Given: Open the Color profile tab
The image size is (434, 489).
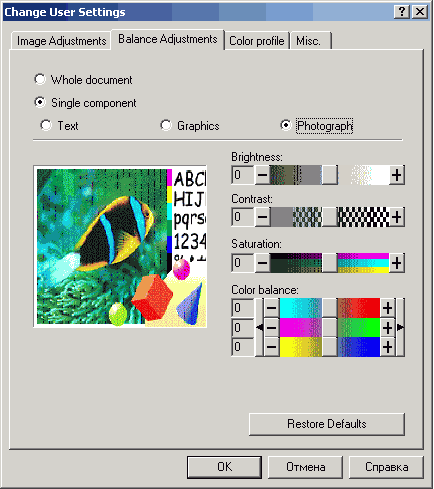Looking at the screenshot, I should pos(257,41).
